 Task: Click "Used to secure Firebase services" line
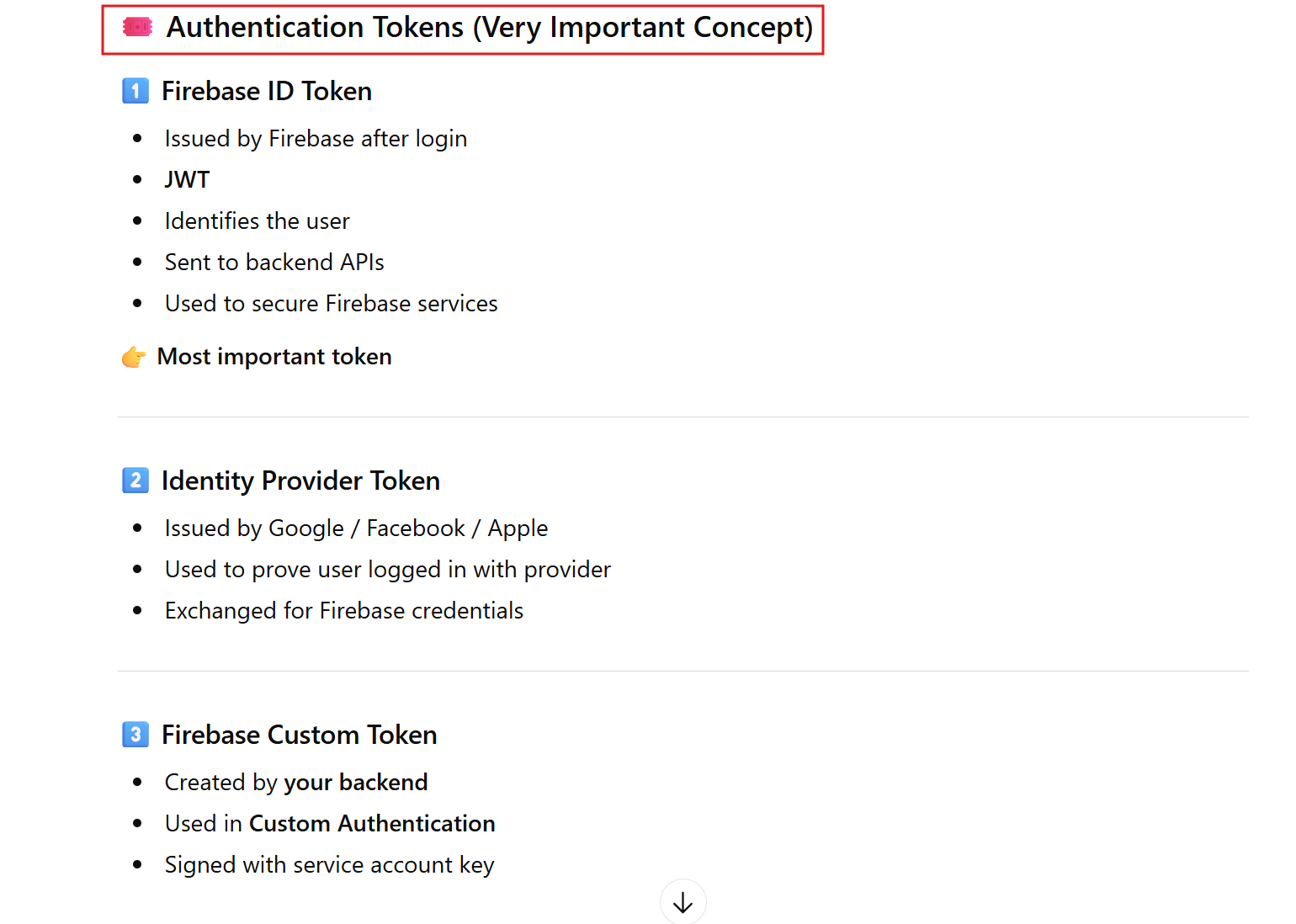(x=331, y=304)
